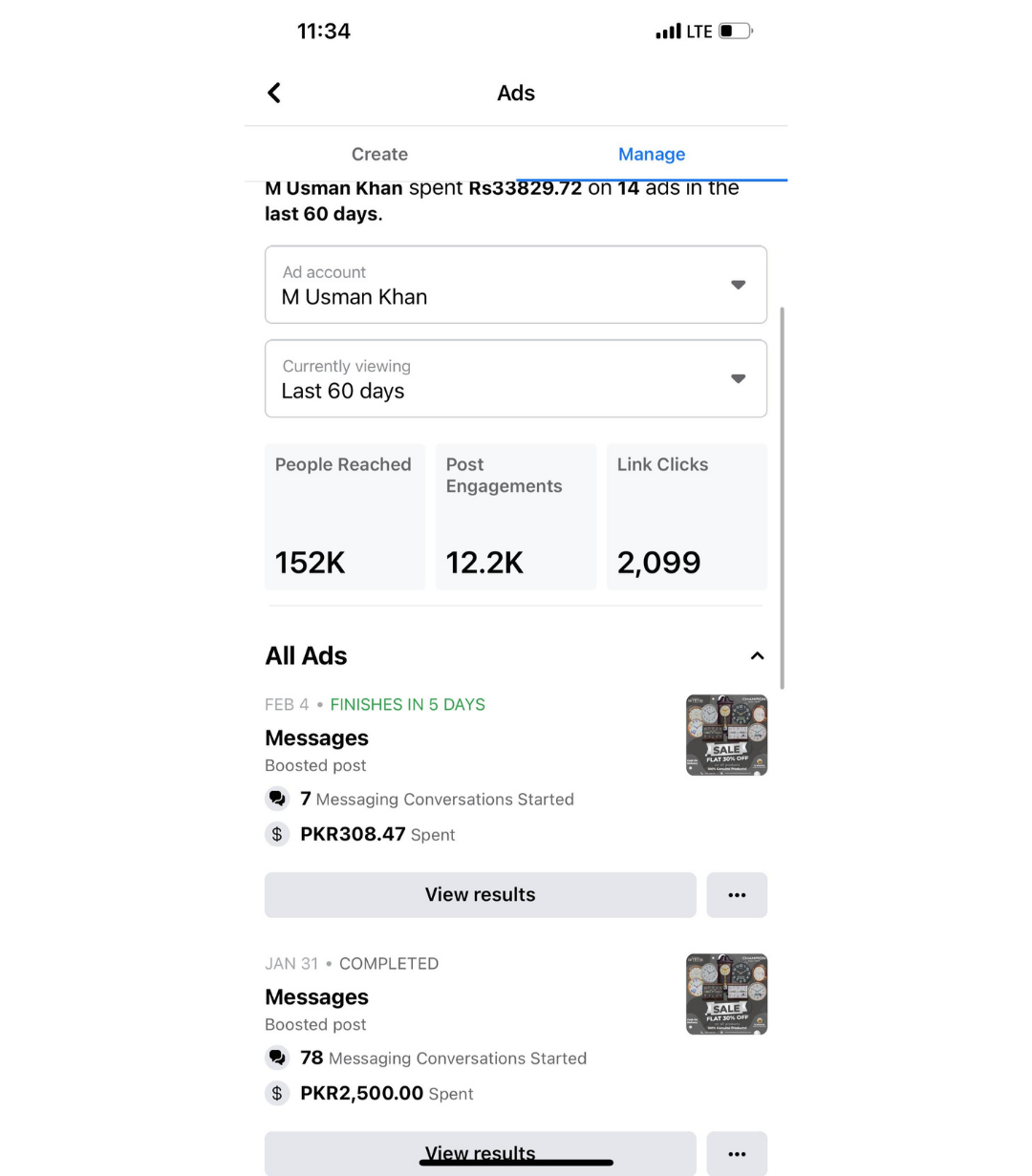Image resolution: width=1032 pixels, height=1176 pixels.
Task: Tap the dollar icon beside PKR2,500.00
Action: [x=277, y=1093]
